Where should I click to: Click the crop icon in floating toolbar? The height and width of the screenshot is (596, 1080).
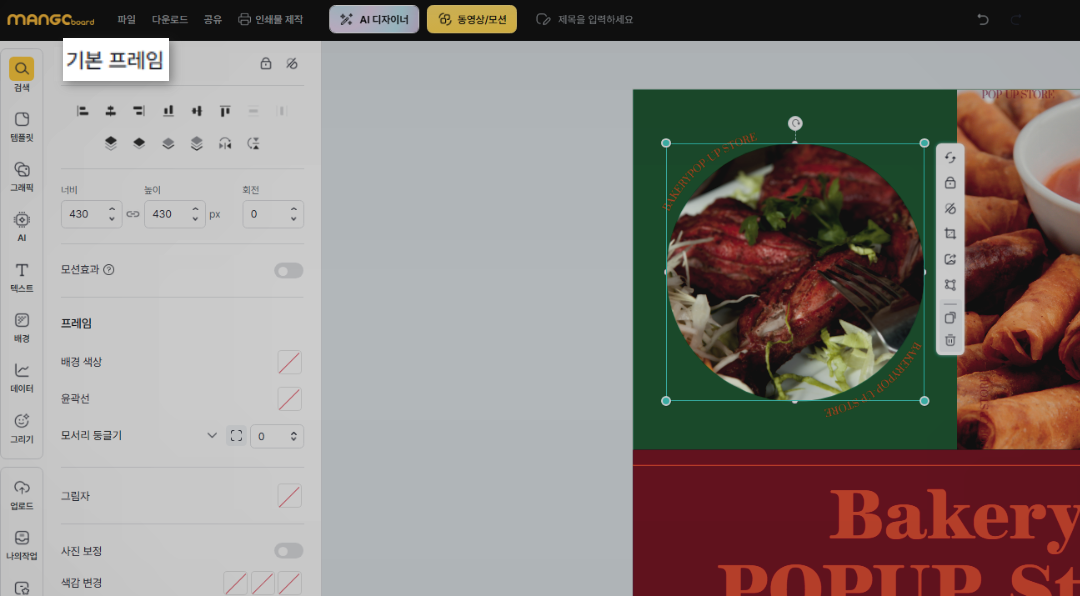click(950, 234)
